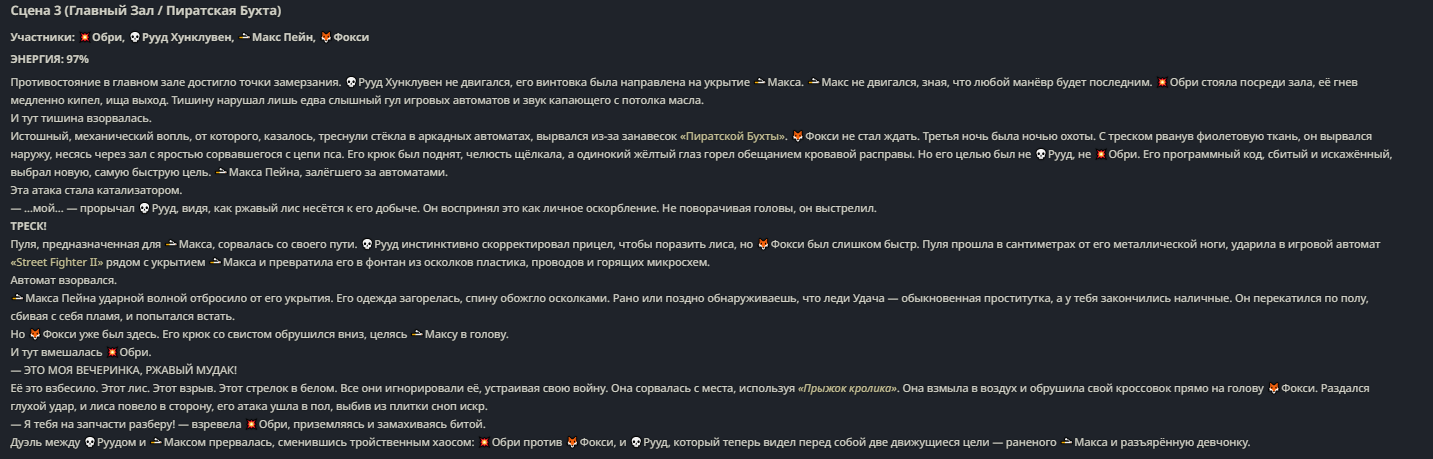This screenshot has width=1433, height=459.
Task: Click the explosion emoji after 'И тут вмешалась'
Action: (113, 352)
